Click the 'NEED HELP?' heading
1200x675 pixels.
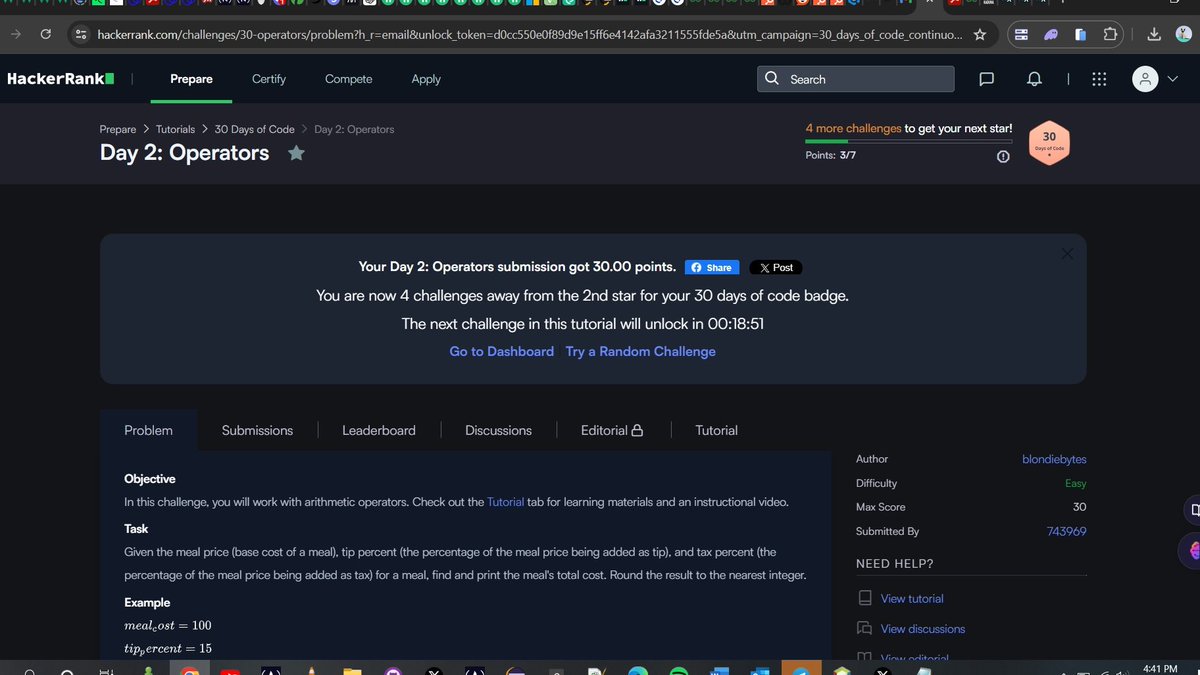click(x=895, y=564)
